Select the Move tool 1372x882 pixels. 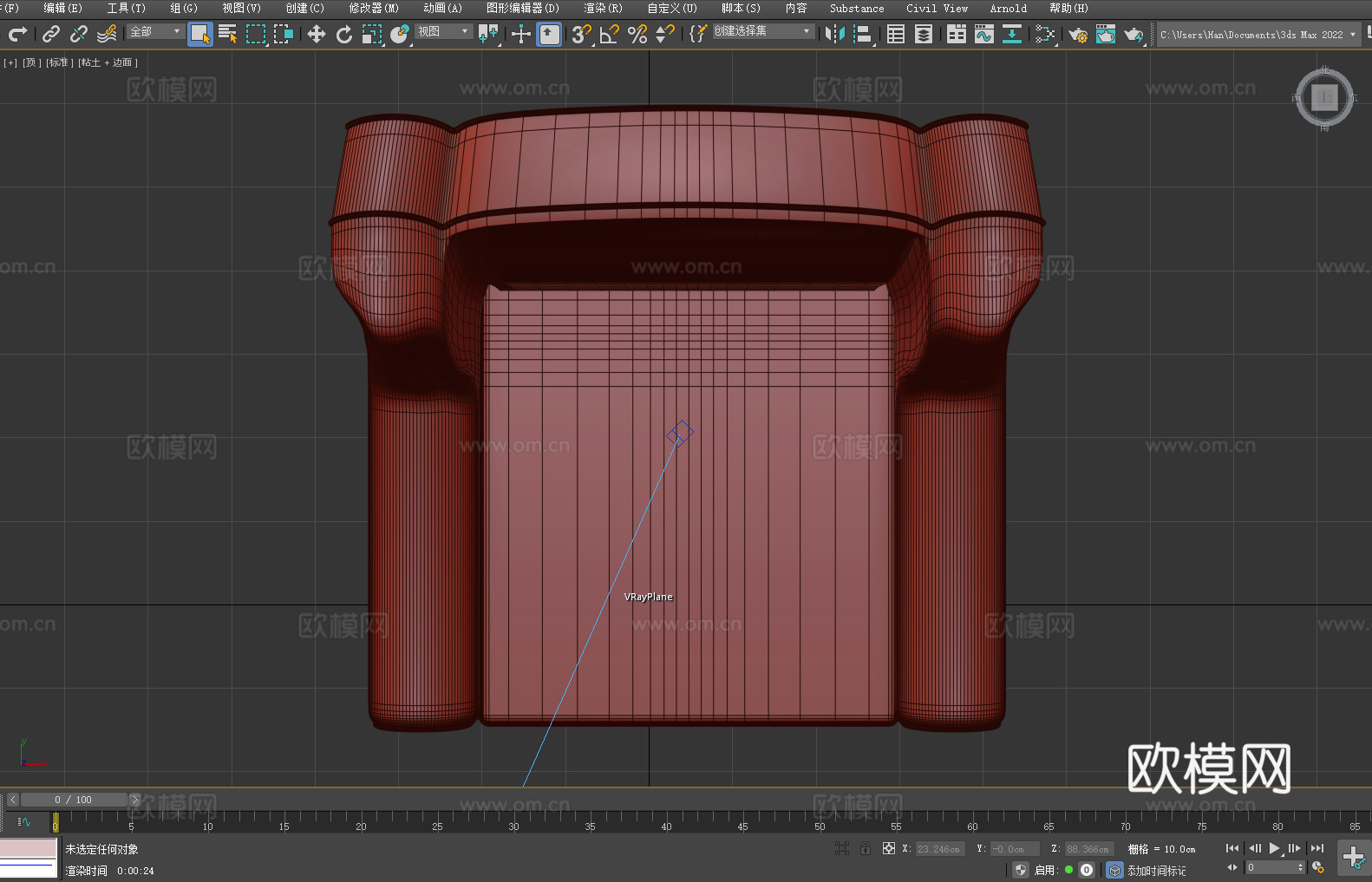pyautogui.click(x=317, y=34)
